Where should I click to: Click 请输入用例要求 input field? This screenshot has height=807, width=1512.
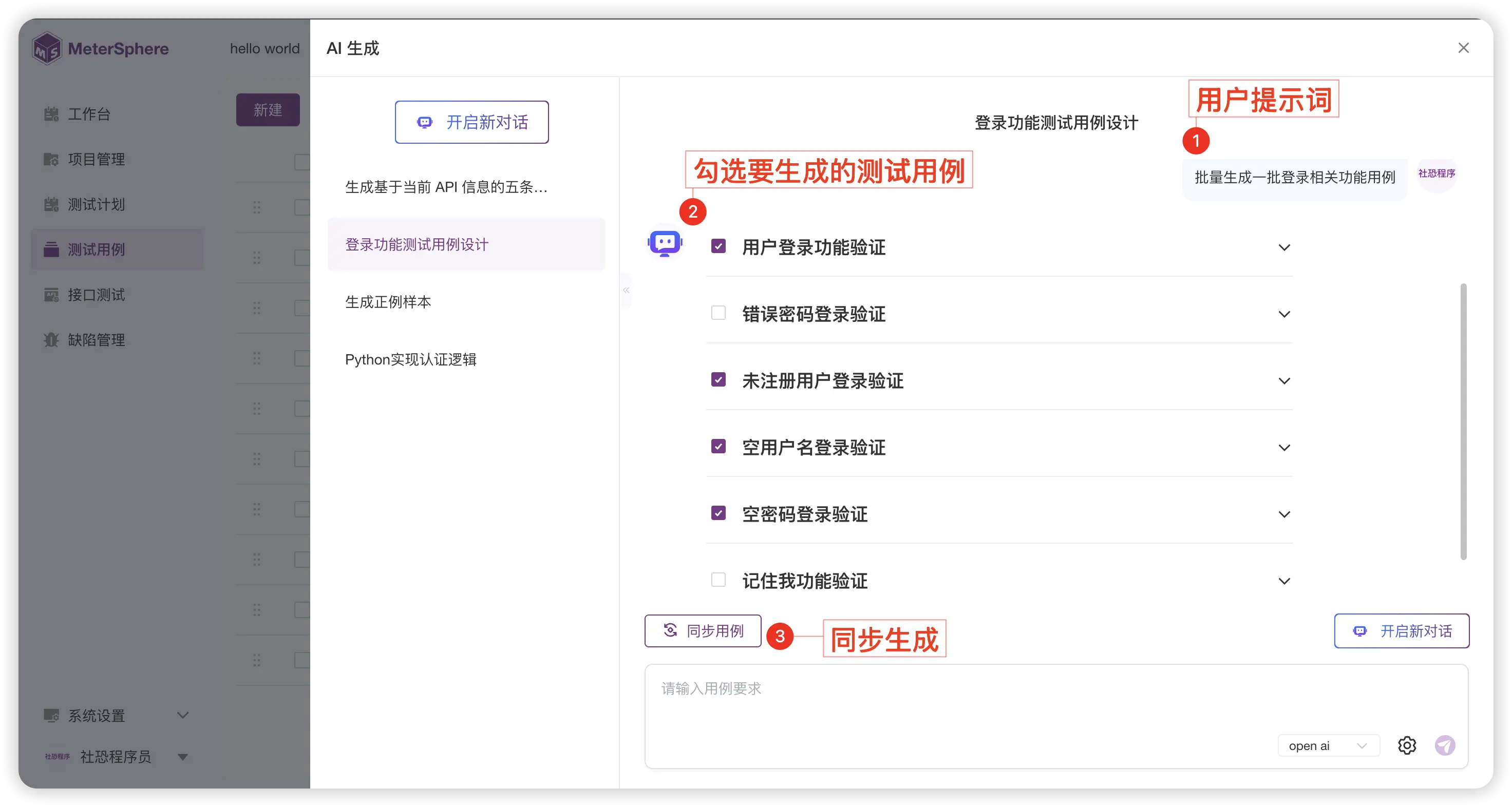click(1056, 716)
